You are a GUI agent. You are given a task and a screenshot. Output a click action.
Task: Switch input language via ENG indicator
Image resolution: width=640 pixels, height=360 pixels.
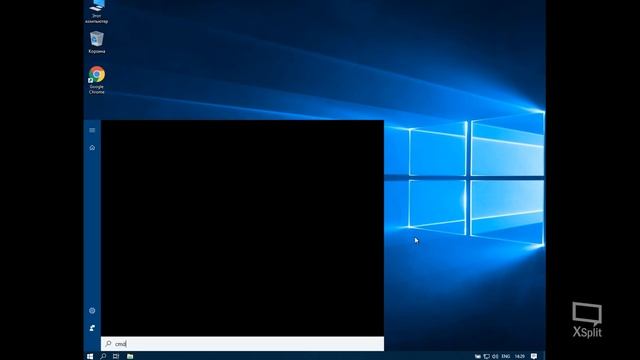point(506,356)
